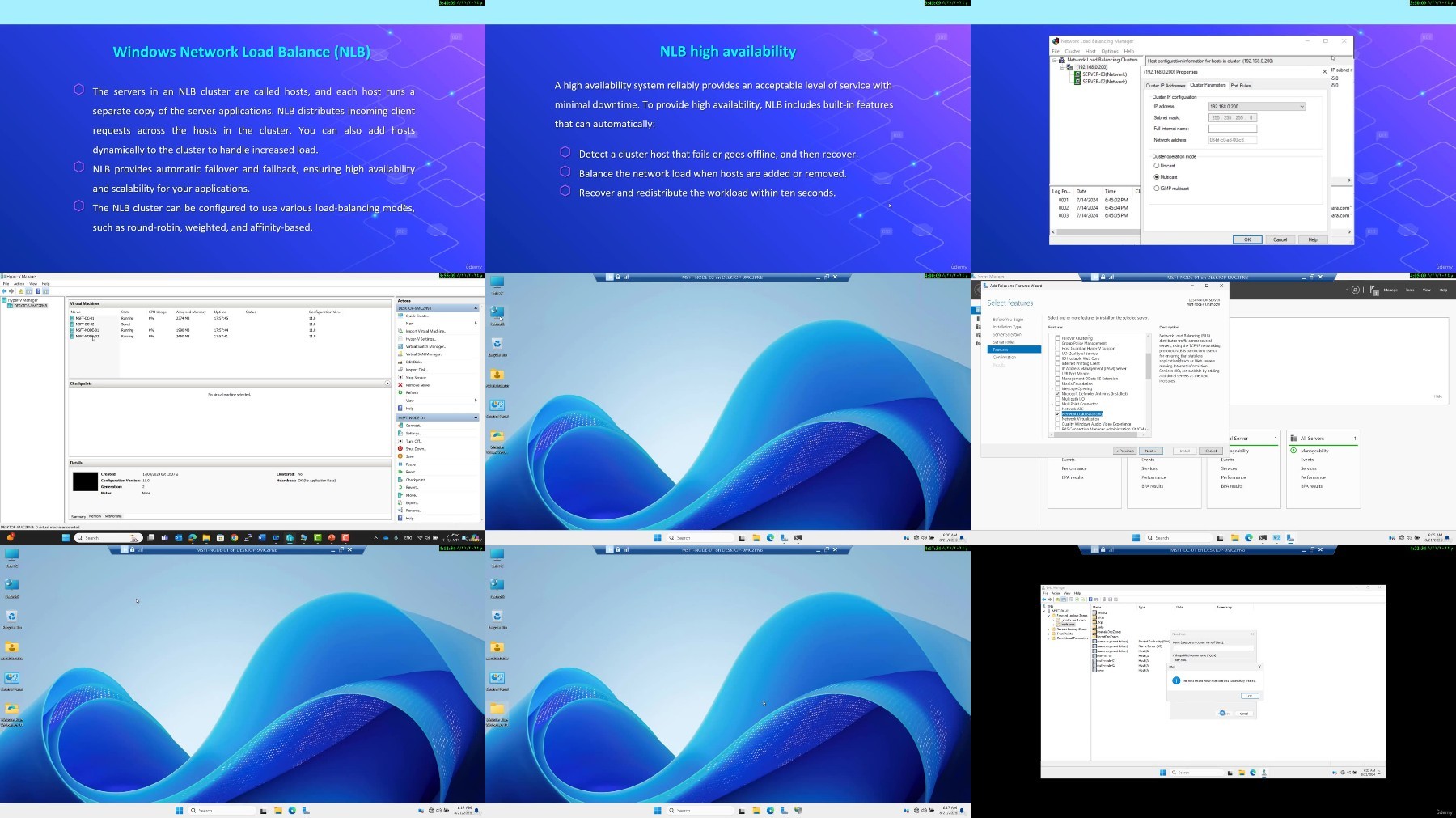
Task: Expand the New submenu in Actions pane
Action: coord(476,323)
